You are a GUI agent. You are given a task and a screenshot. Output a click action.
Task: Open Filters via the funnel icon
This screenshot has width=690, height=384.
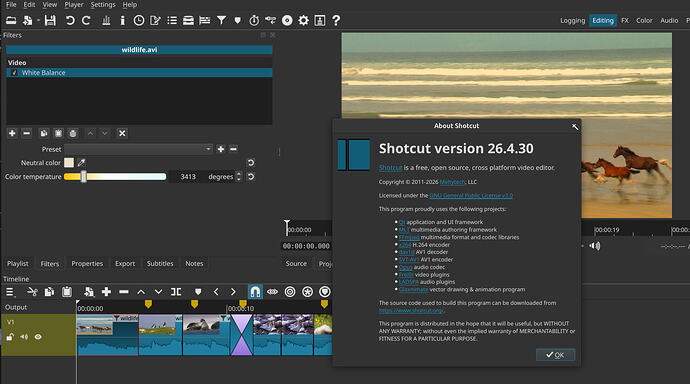pyautogui.click(x=221, y=20)
